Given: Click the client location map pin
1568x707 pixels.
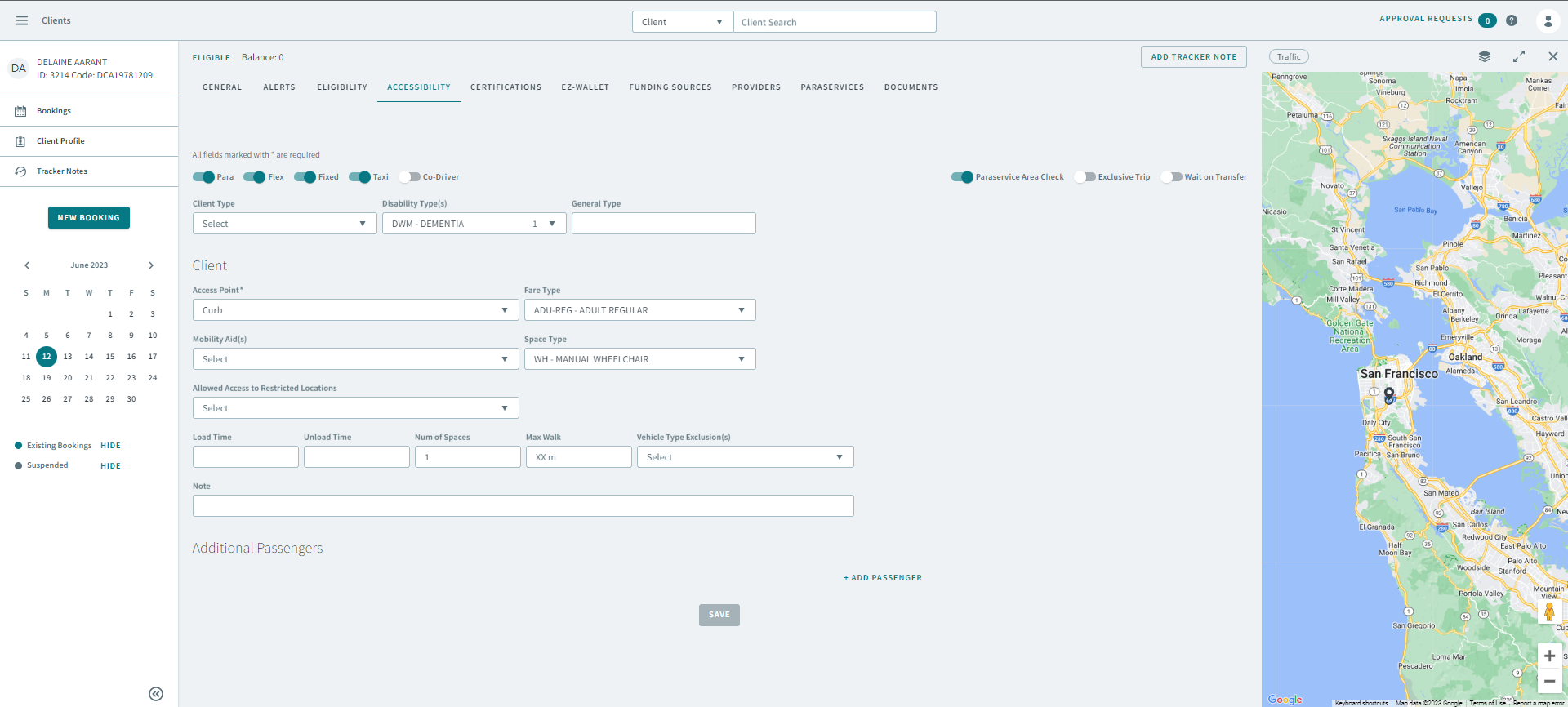Looking at the screenshot, I should (1388, 395).
